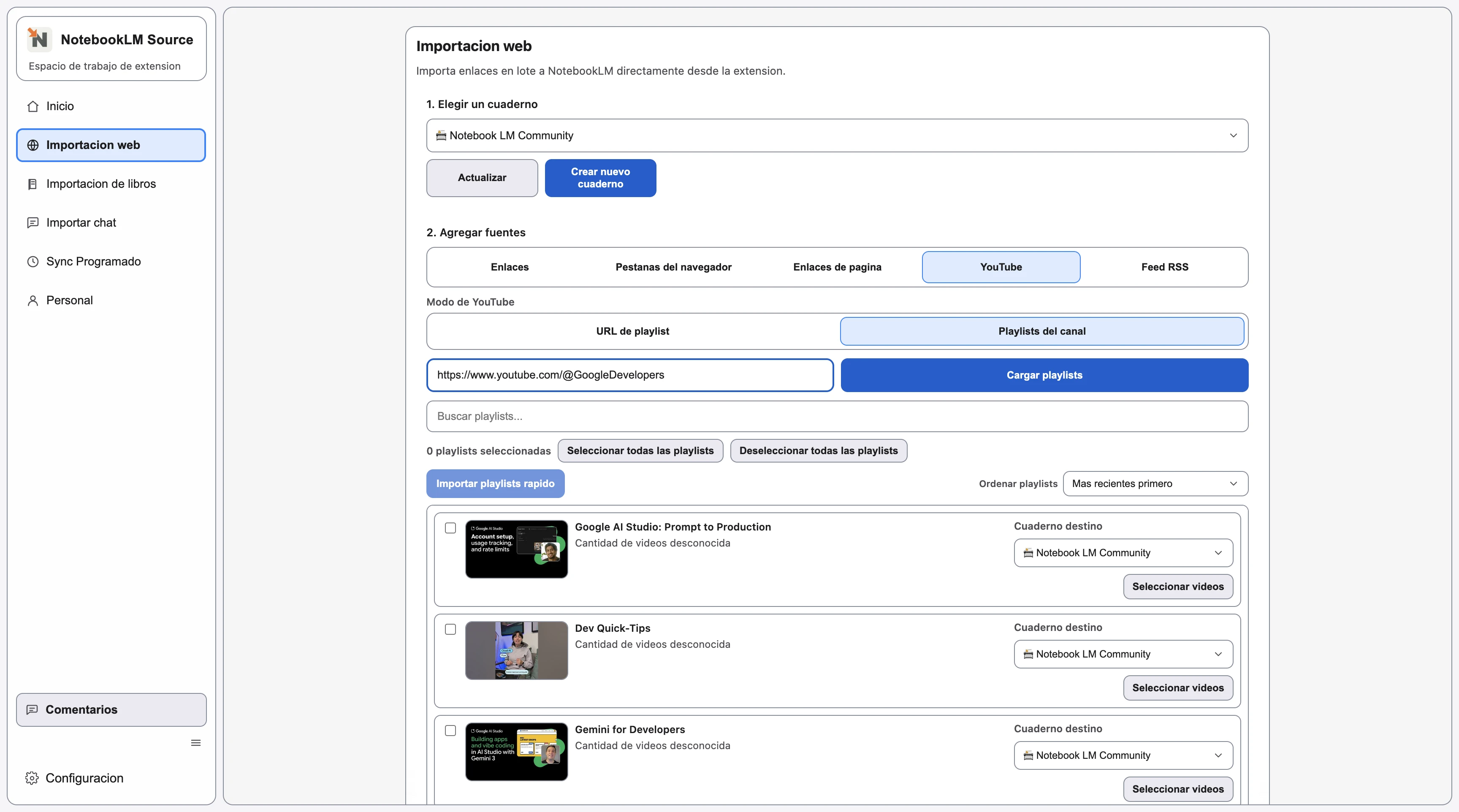Image resolution: width=1459 pixels, height=812 pixels.
Task: Switch to the Feed RSS tab
Action: coord(1164,267)
